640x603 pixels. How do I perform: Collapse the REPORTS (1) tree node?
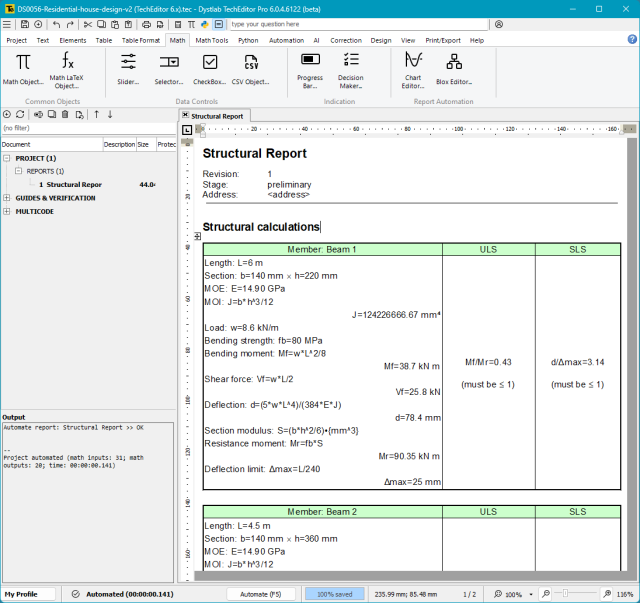(x=18, y=171)
